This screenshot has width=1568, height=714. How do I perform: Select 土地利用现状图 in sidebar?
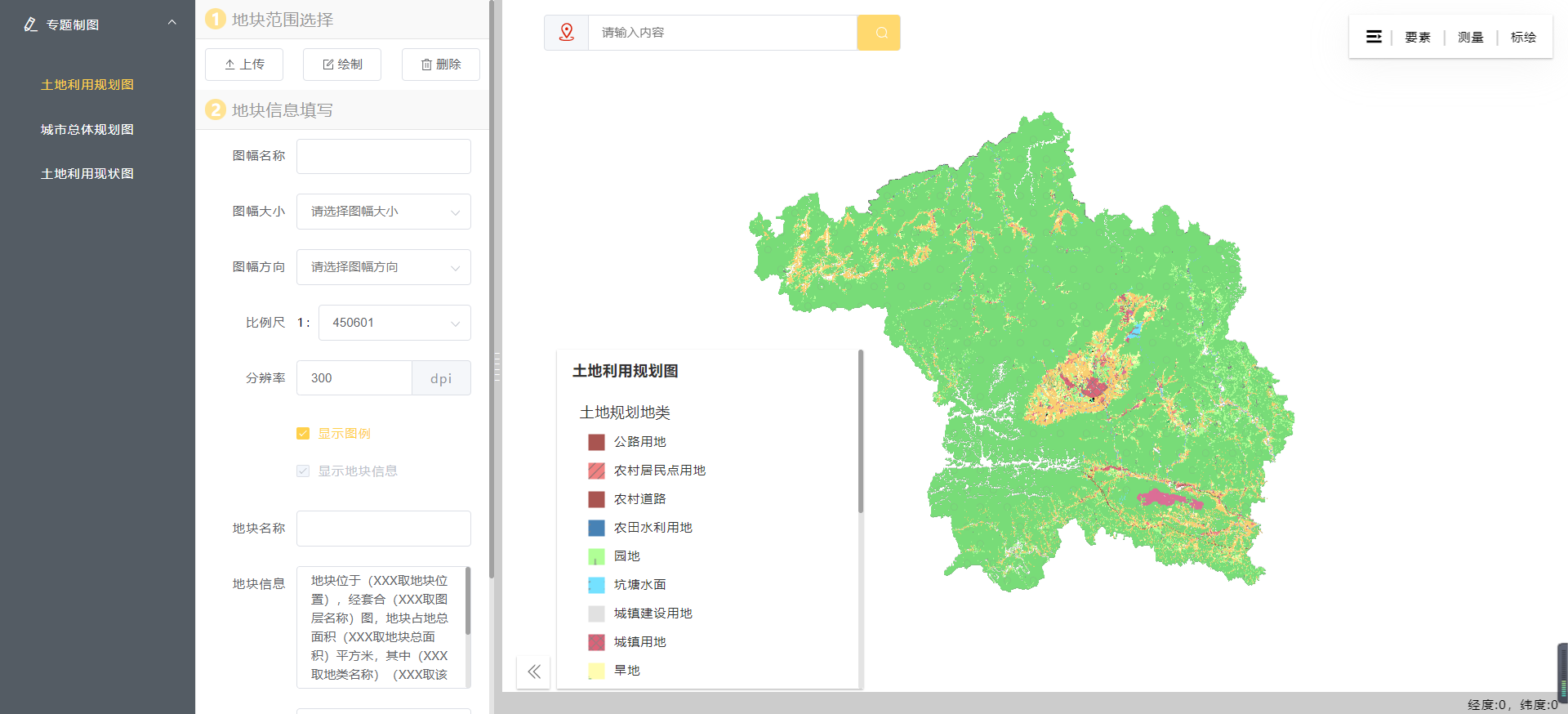click(87, 174)
